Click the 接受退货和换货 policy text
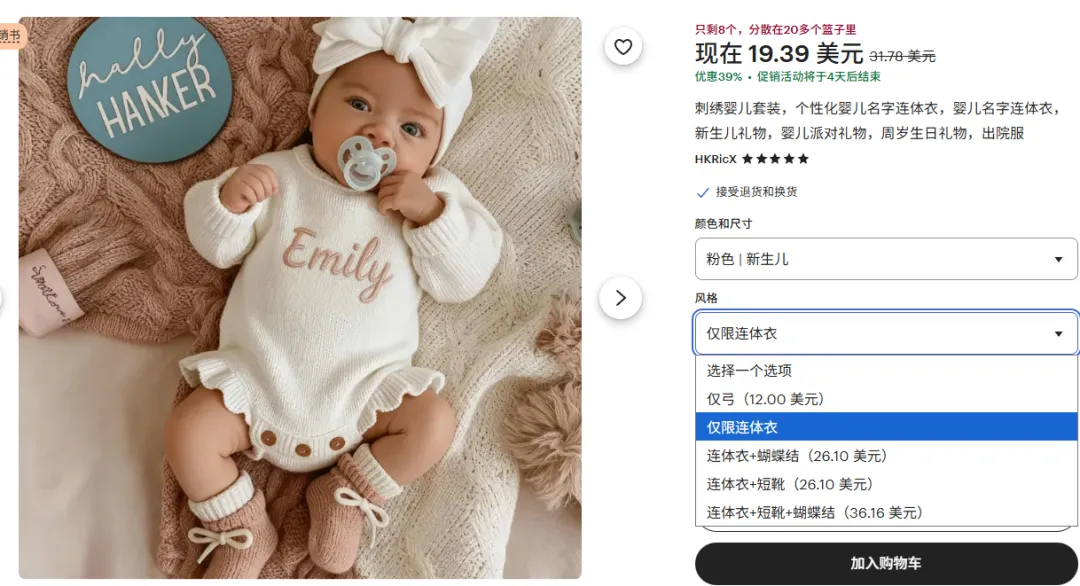Image resolution: width=1080 pixels, height=586 pixels. (756, 192)
